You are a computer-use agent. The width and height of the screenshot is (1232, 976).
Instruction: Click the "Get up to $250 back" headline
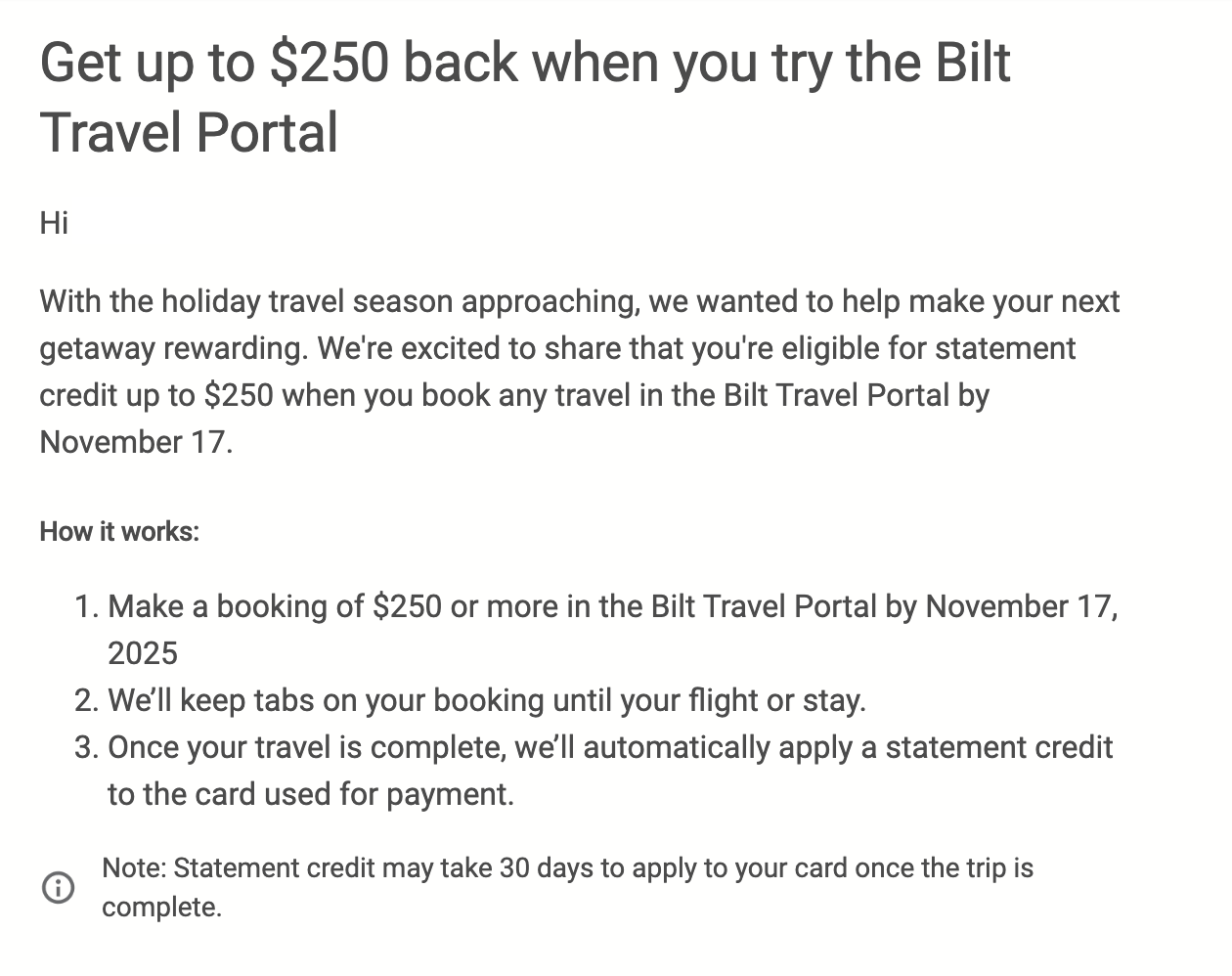[x=524, y=63]
